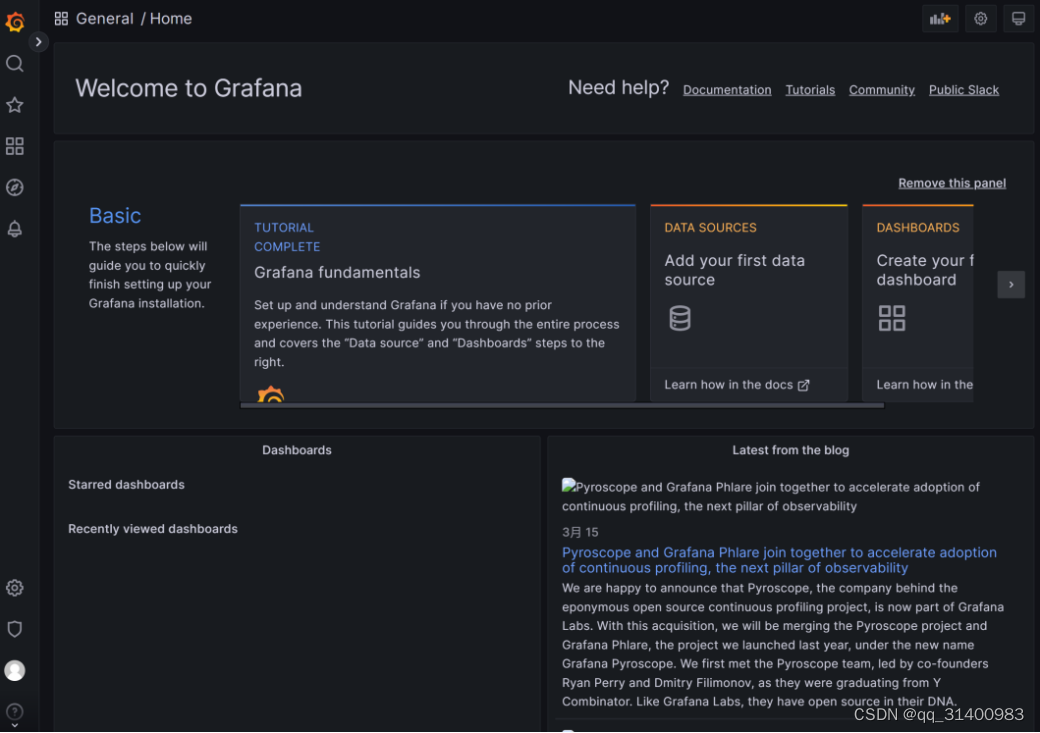Open Configuration via the sidebar gear icon
Viewport: 1040px width, 733px height.
click(15, 588)
